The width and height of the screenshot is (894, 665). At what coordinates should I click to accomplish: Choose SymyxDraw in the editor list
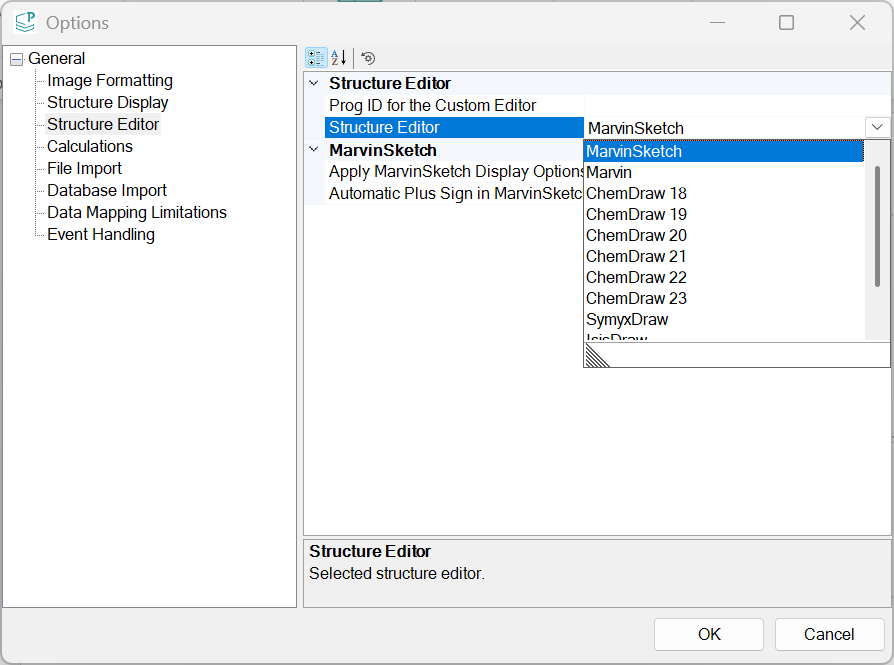627,320
